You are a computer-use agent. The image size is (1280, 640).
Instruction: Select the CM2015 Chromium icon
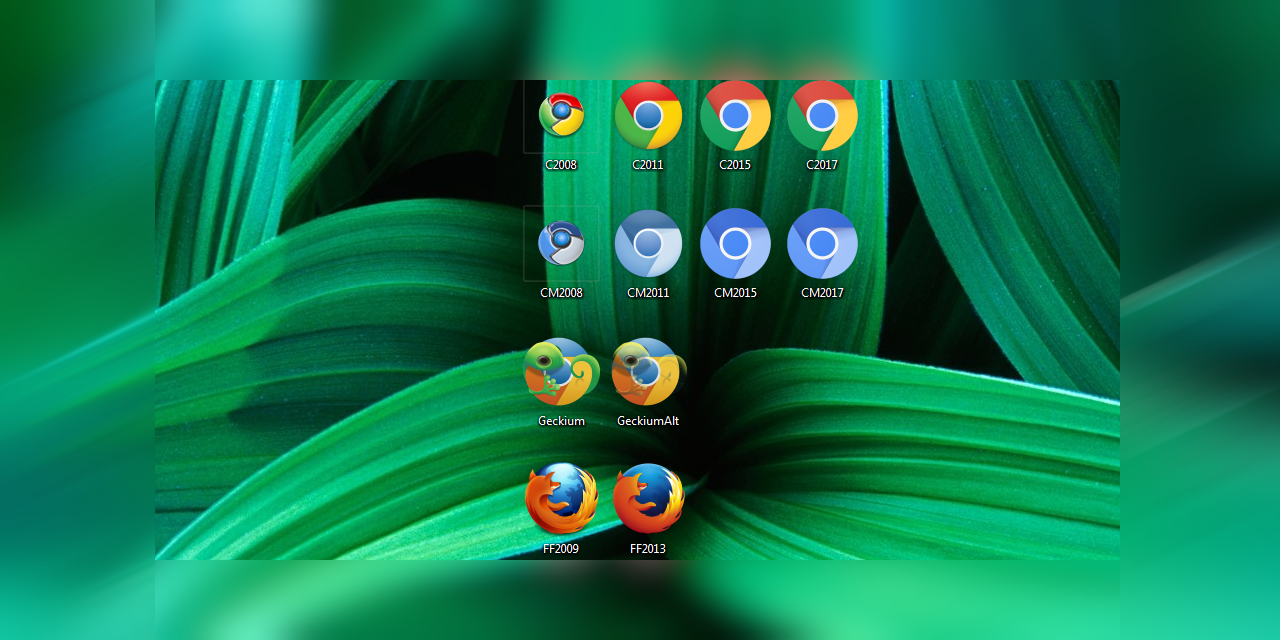735,243
